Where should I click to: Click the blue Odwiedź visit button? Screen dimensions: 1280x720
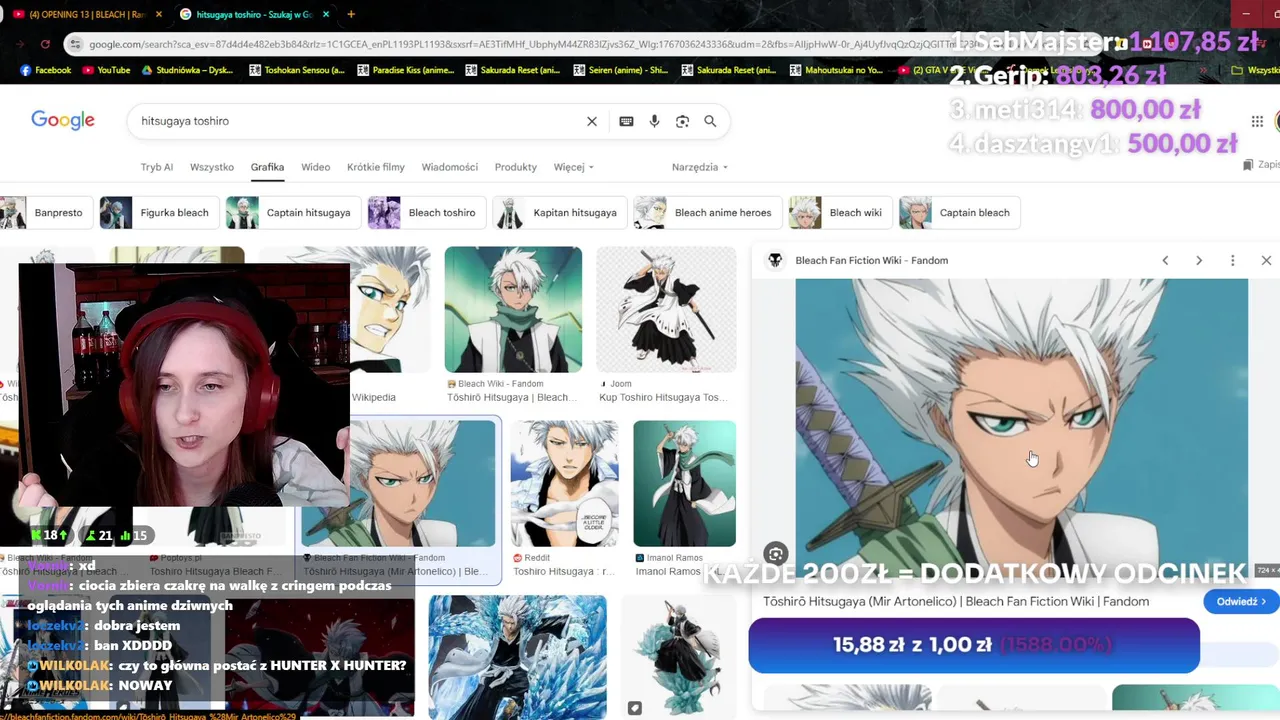pos(1241,601)
